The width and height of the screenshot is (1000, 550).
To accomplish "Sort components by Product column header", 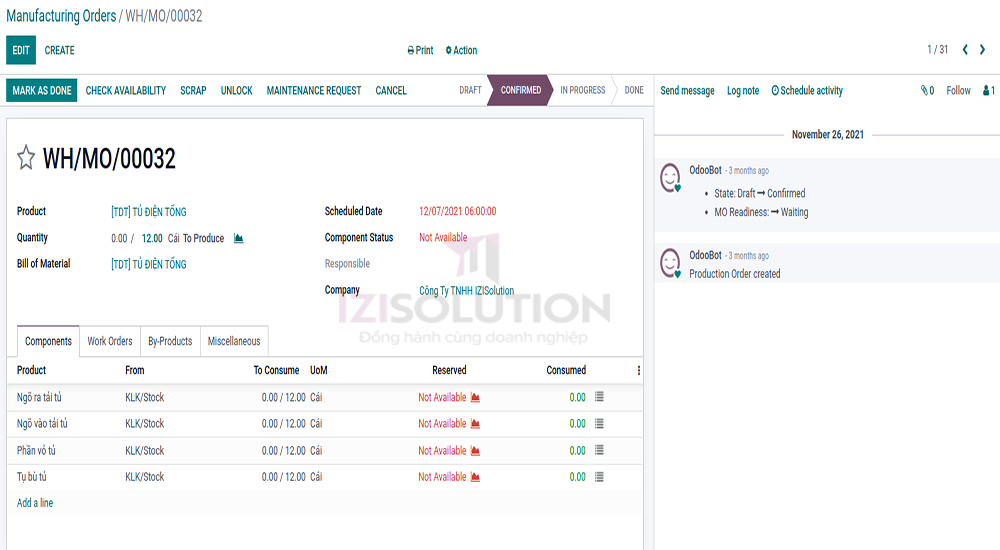I will click(x=31, y=370).
